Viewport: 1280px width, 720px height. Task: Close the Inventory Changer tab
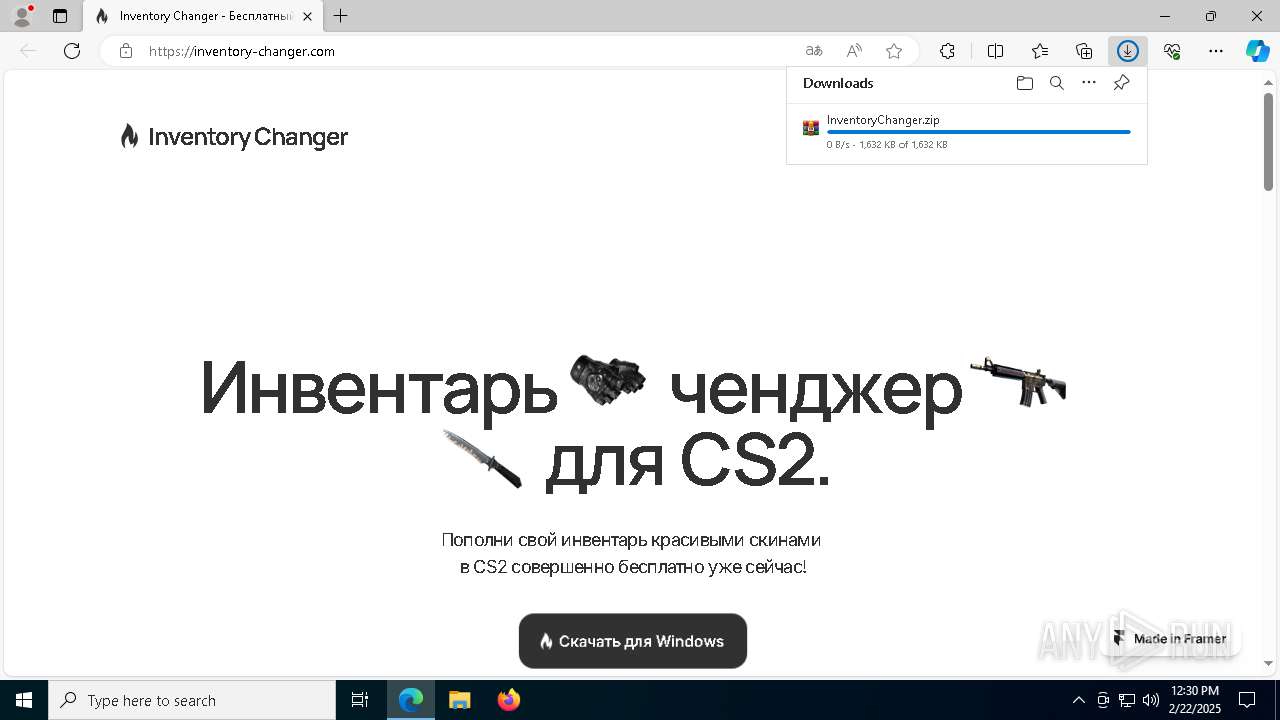click(x=307, y=16)
